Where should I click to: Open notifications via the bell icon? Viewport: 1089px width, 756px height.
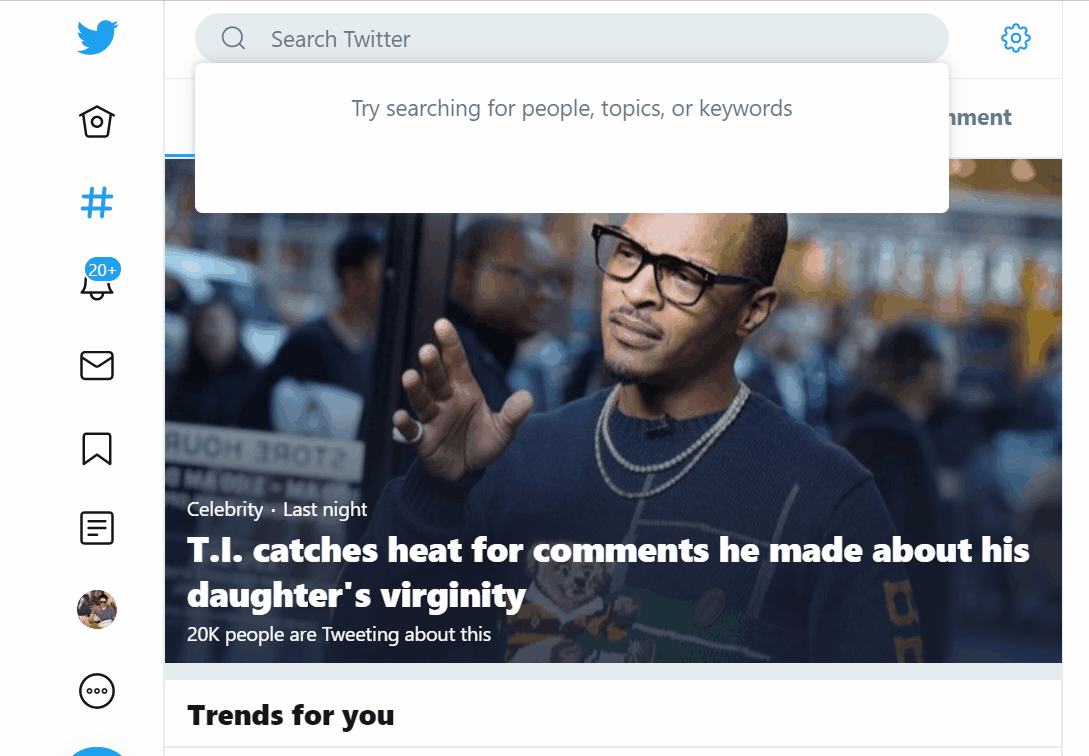pos(97,284)
